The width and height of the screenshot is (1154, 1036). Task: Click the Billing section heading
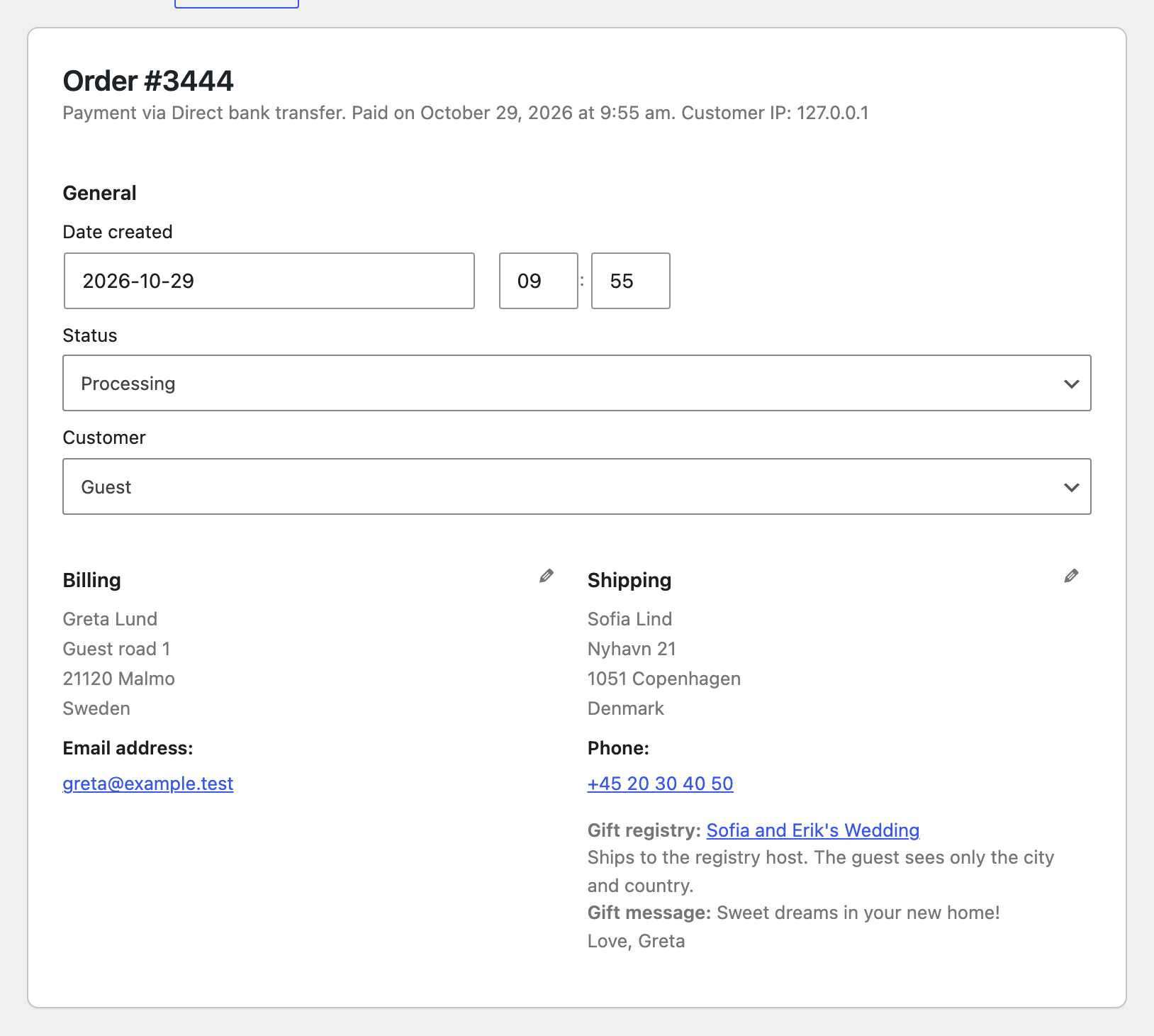92,580
